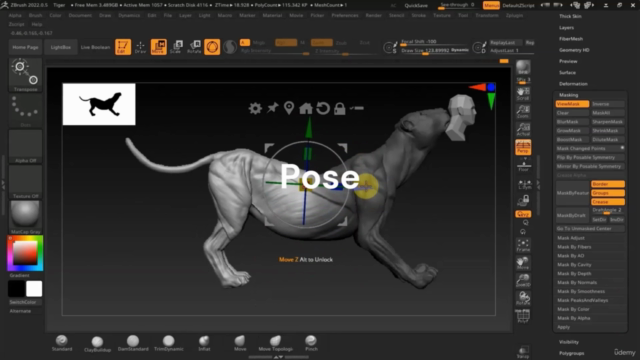Click the QuickSave button
The width and height of the screenshot is (640, 360).
pyautogui.click(x=416, y=6)
